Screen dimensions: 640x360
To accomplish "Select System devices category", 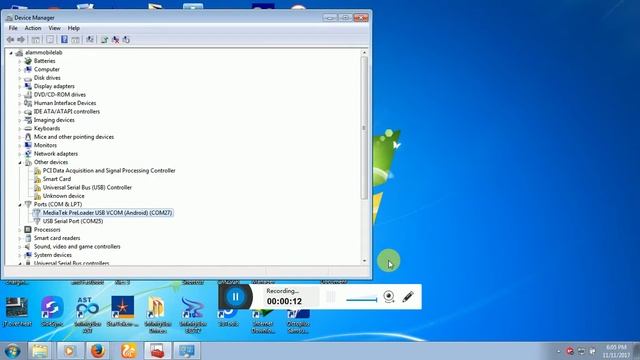I will click(53, 255).
